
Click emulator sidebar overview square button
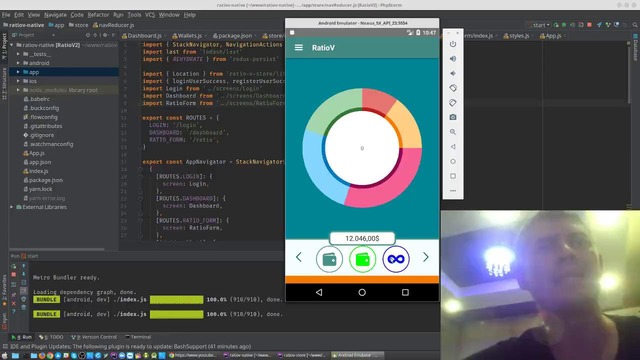pyautogui.click(x=453, y=176)
